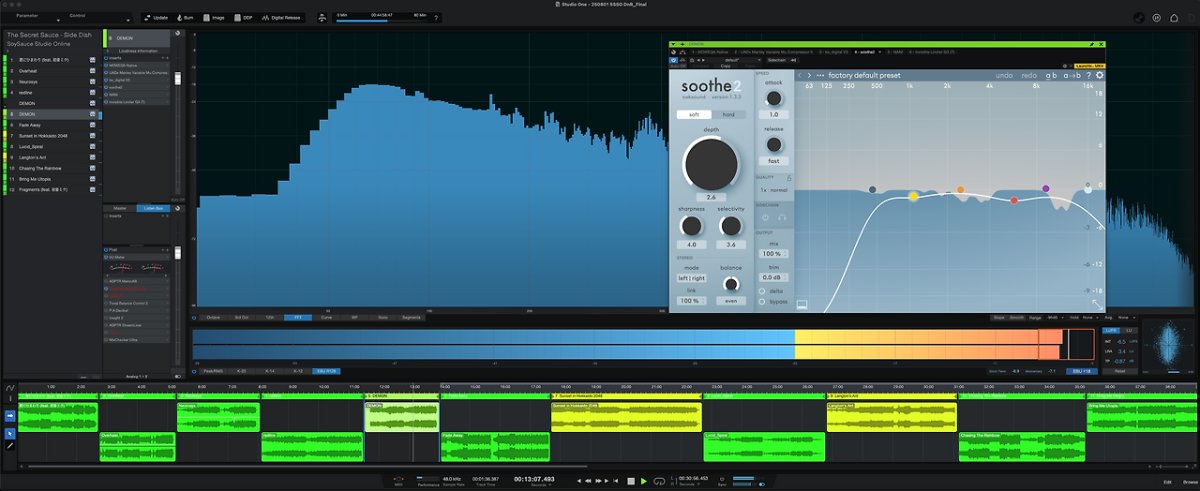Image resolution: width=1200 pixels, height=491 pixels.
Task: Click the soothe2 help question mark
Action: [1089, 75]
